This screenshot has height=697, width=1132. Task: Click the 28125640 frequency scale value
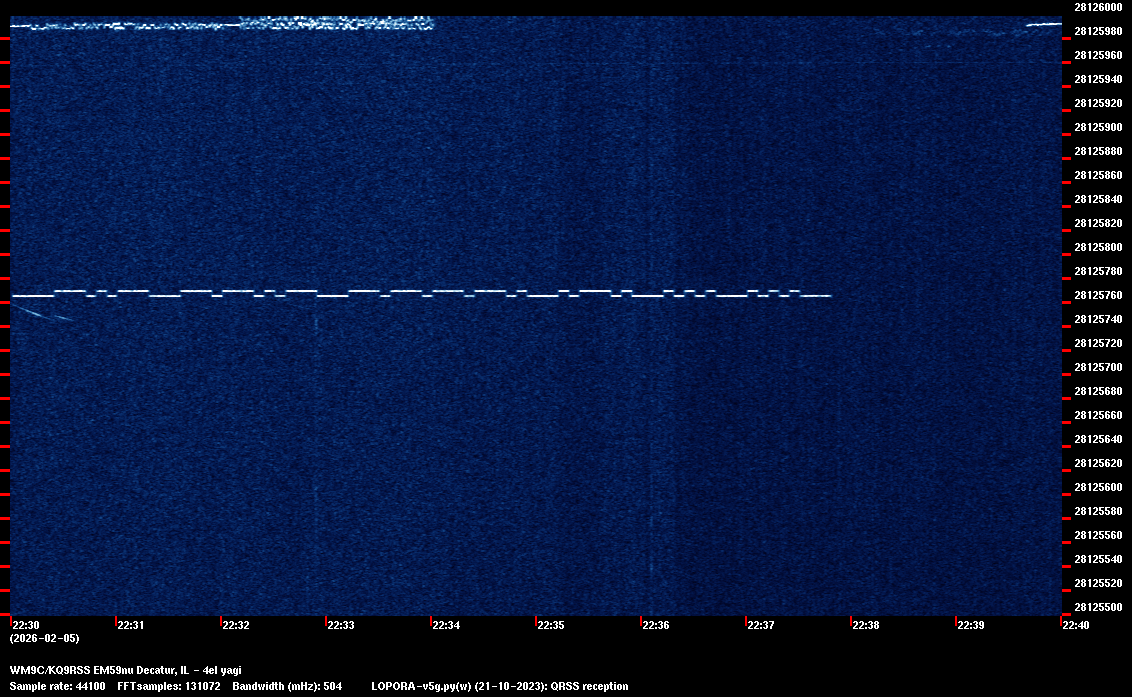point(1097,439)
